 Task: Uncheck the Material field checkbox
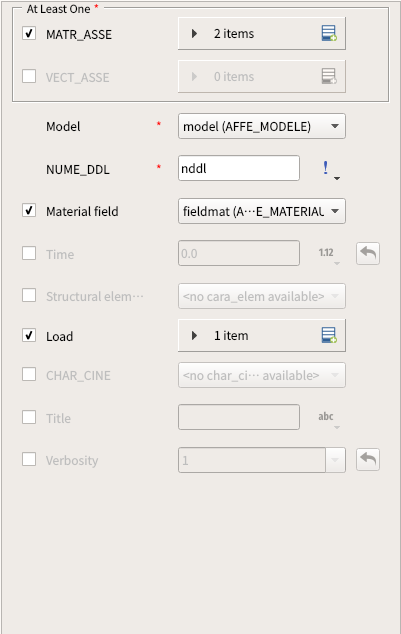coord(29,210)
